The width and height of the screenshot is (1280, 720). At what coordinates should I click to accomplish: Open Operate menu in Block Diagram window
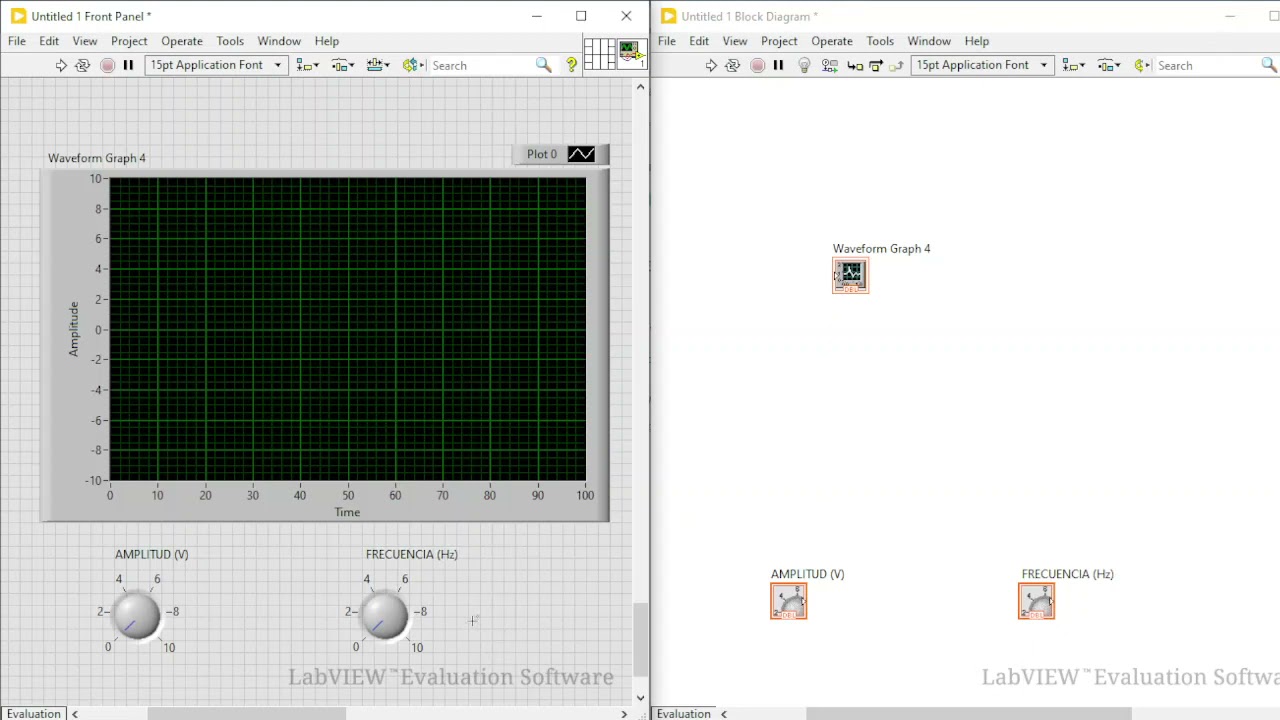click(x=832, y=41)
